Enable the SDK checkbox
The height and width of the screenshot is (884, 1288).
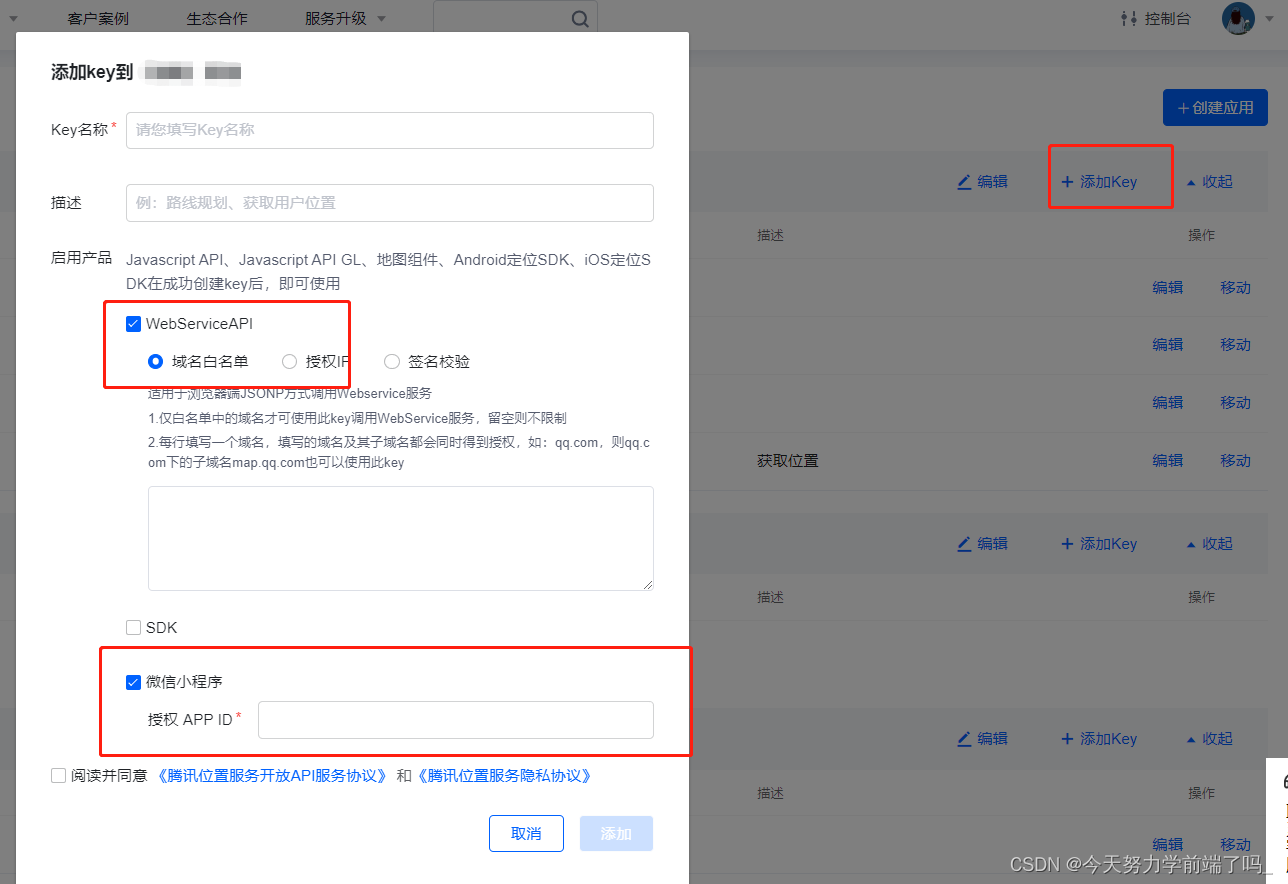(133, 628)
